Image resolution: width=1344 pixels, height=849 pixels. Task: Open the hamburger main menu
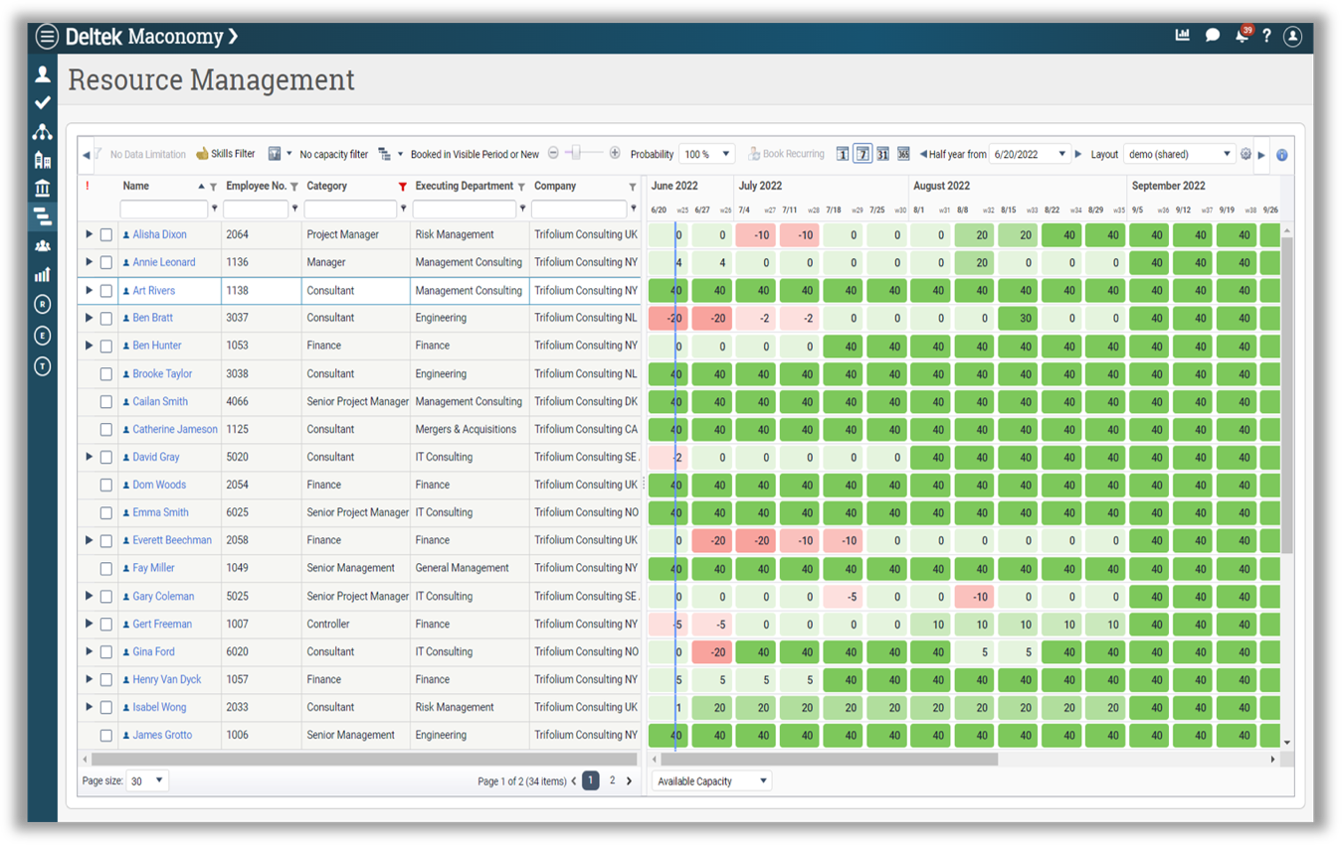(47, 37)
